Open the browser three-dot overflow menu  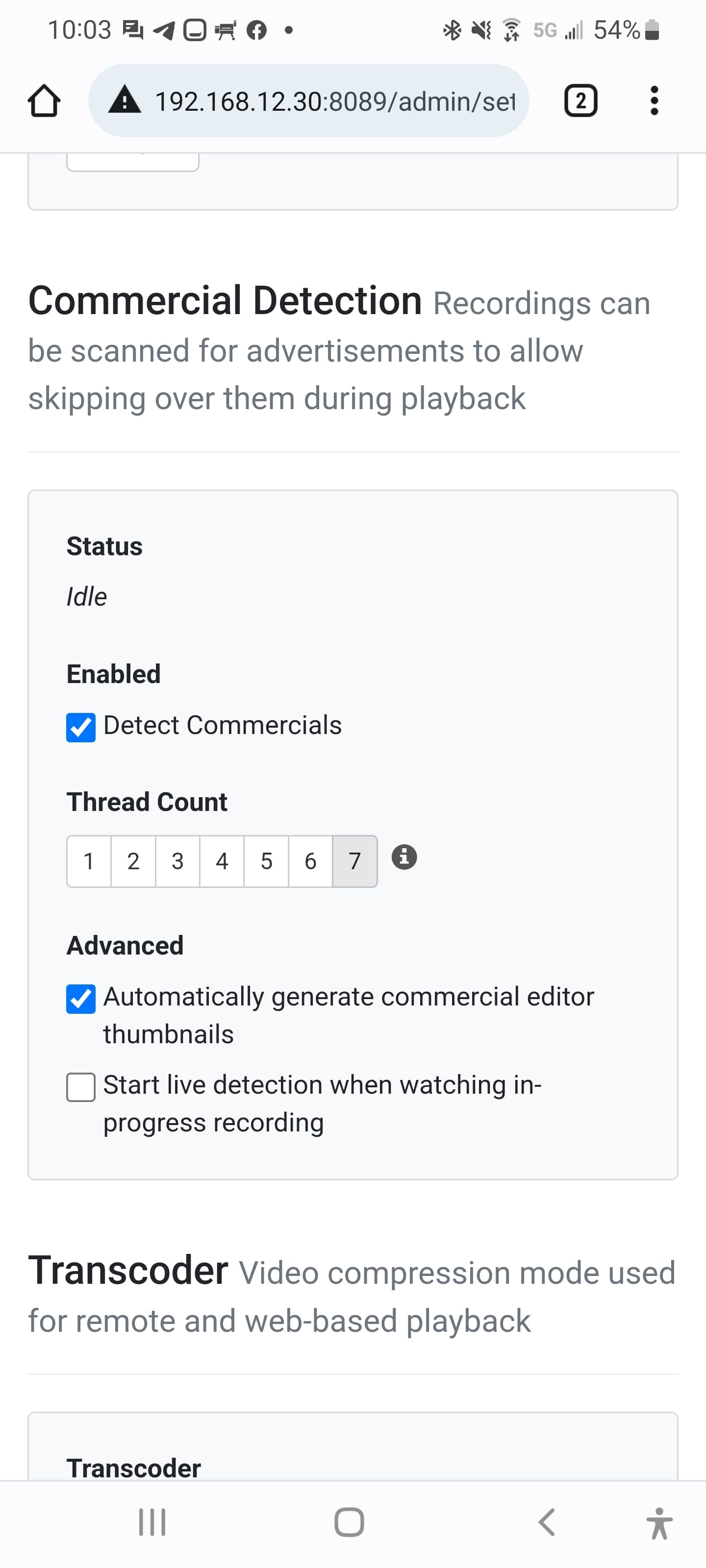(x=654, y=100)
